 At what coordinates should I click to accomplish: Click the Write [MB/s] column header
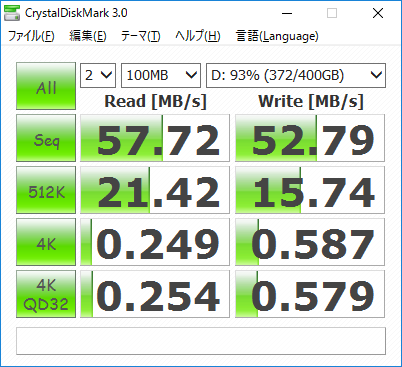311,101
